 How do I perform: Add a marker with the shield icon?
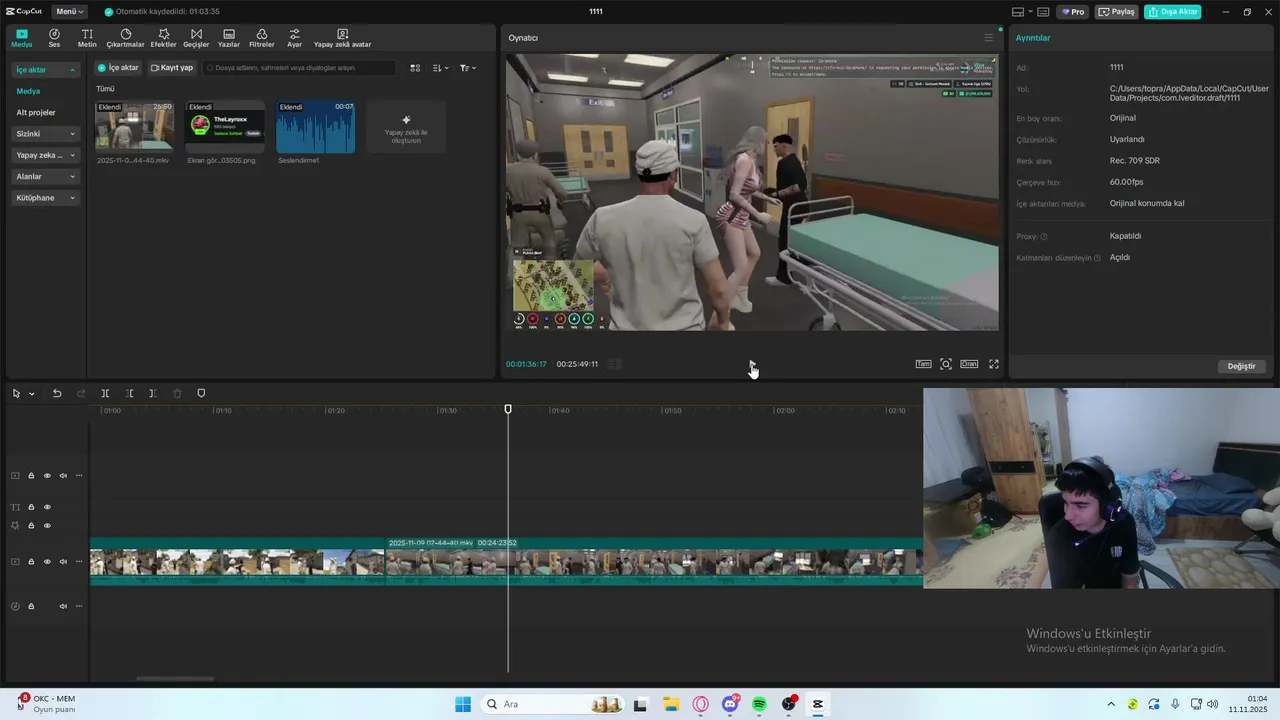201,393
